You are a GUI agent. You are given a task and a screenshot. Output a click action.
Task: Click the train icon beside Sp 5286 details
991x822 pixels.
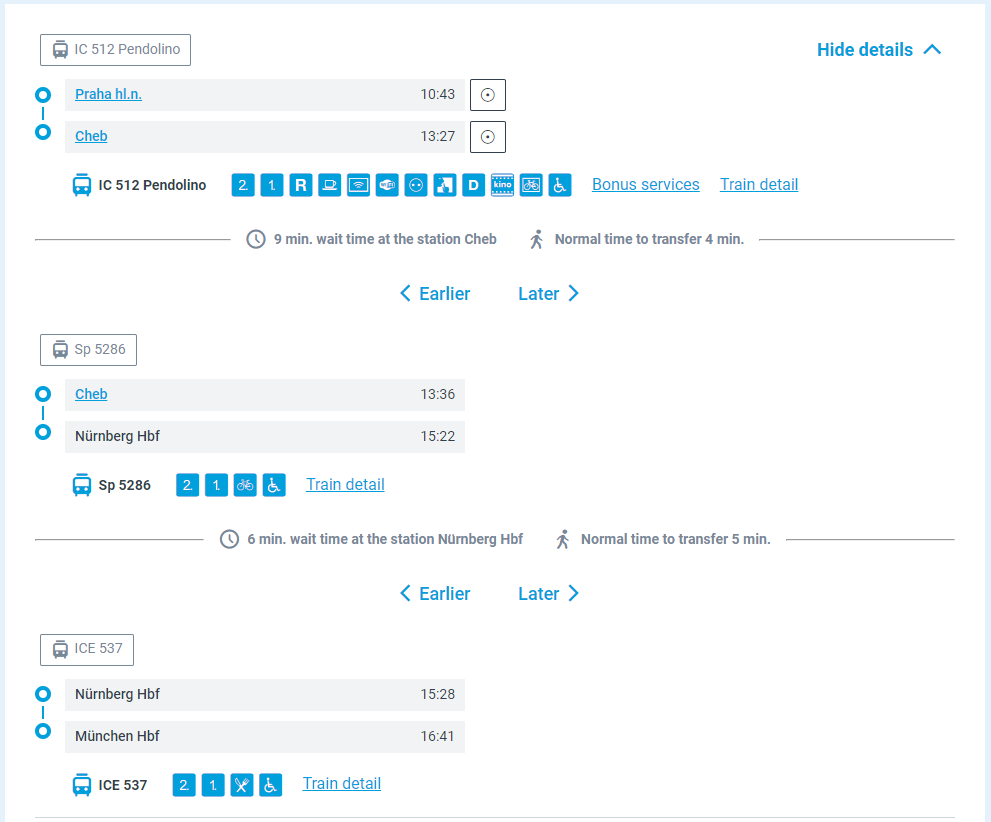tap(82, 485)
